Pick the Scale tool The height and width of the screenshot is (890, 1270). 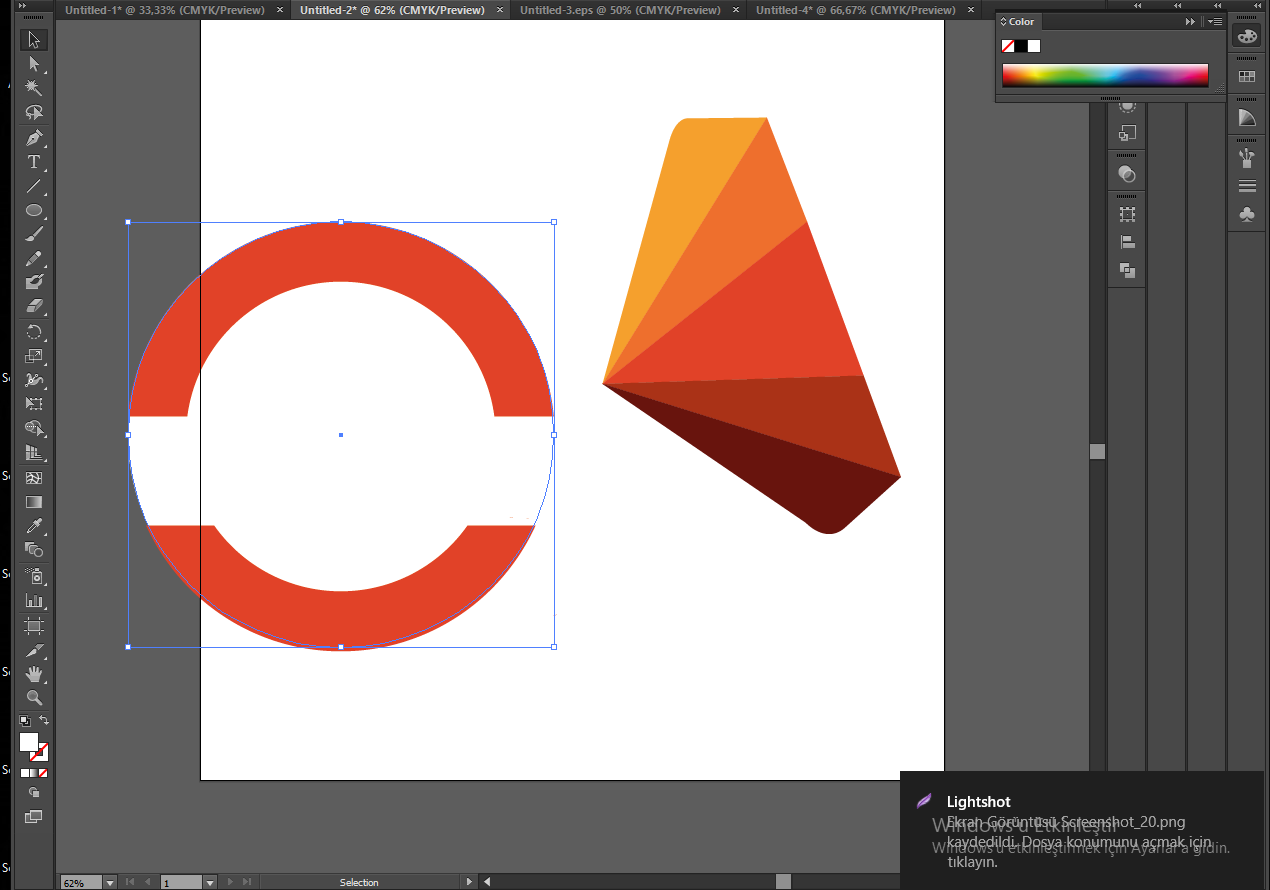34,356
